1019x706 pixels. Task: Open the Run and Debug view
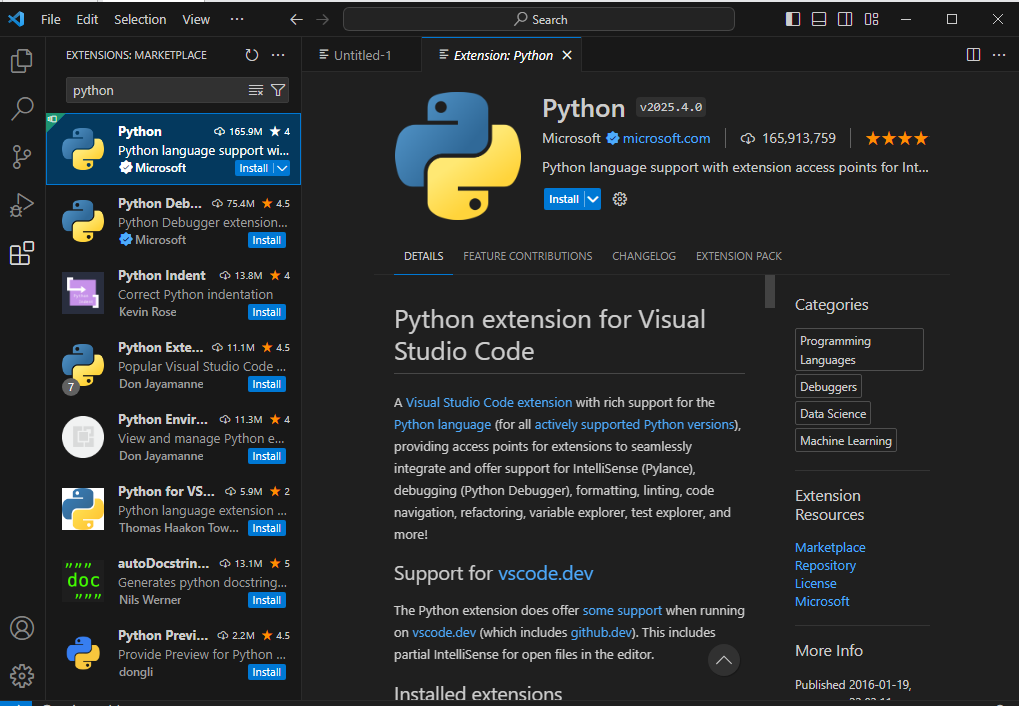[21, 205]
